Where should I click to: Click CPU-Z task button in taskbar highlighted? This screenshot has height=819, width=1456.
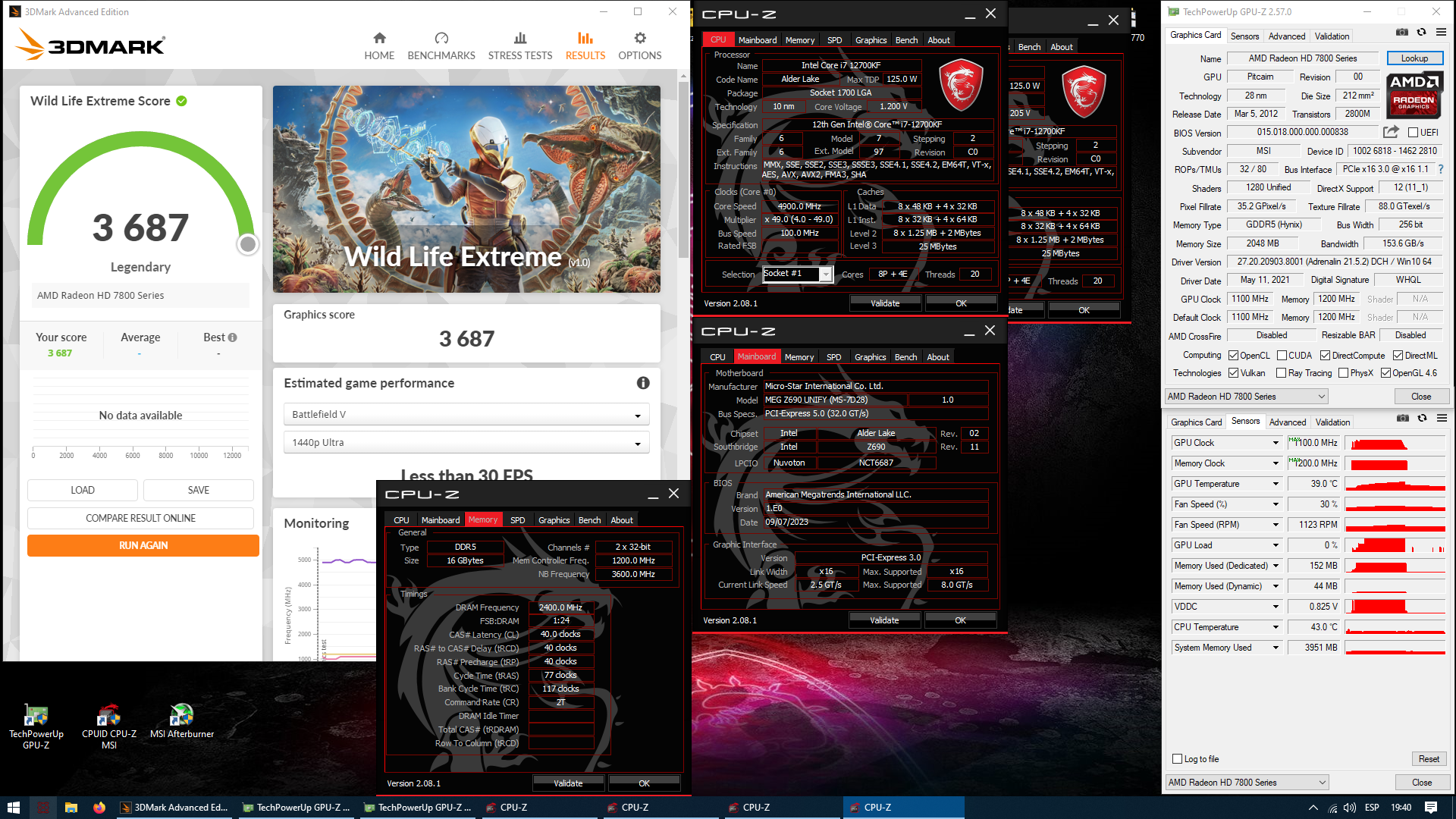[x=903, y=808]
